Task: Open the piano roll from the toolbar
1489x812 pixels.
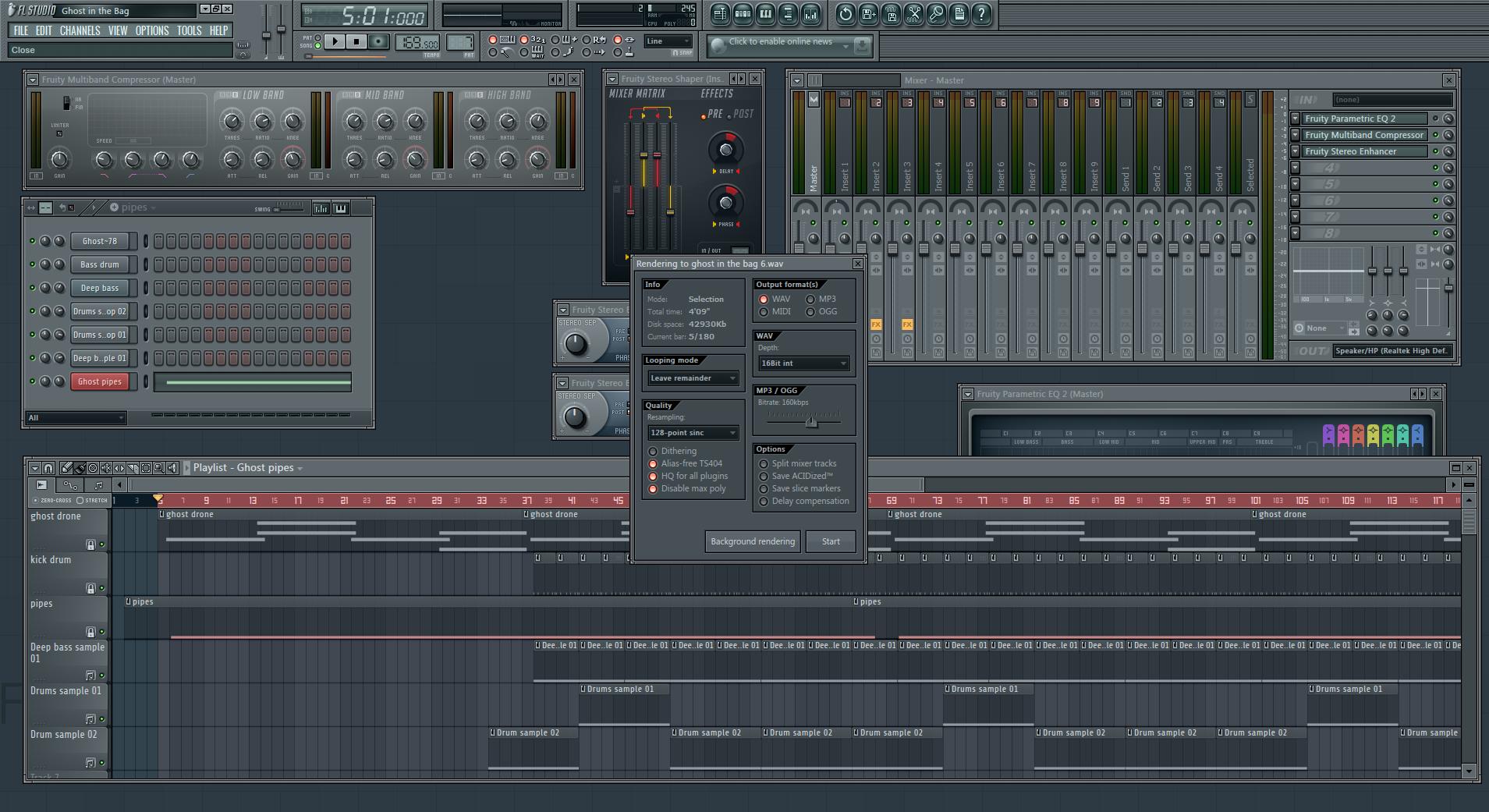Action: pyautogui.click(x=765, y=13)
